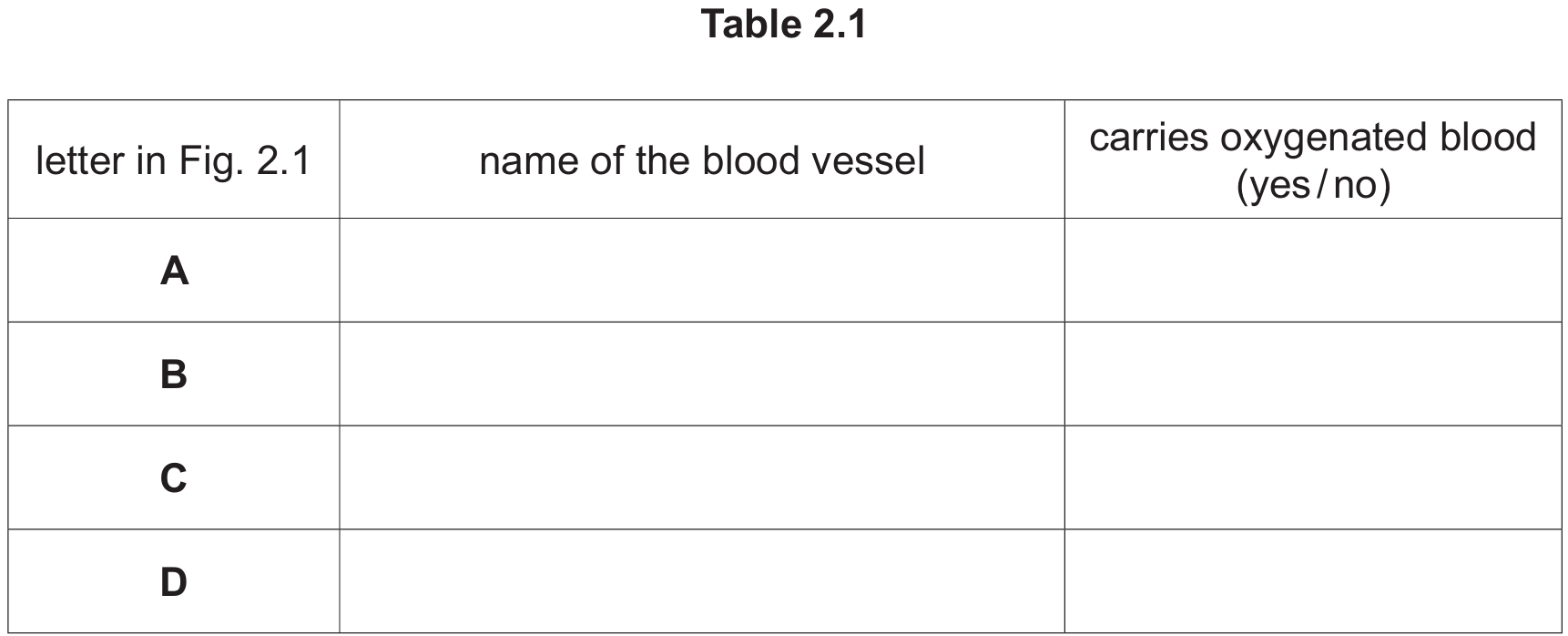Select the 'letter in Fig. 2.1' header cell
1568x636 pixels.
[x=173, y=161]
